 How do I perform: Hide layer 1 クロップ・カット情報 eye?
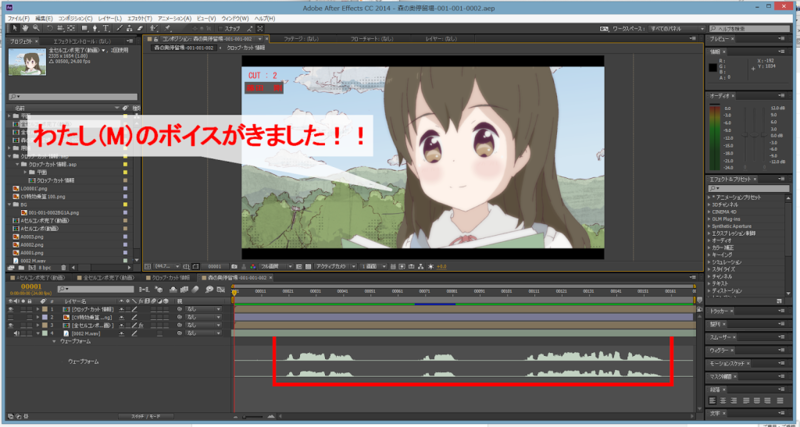tap(10, 309)
